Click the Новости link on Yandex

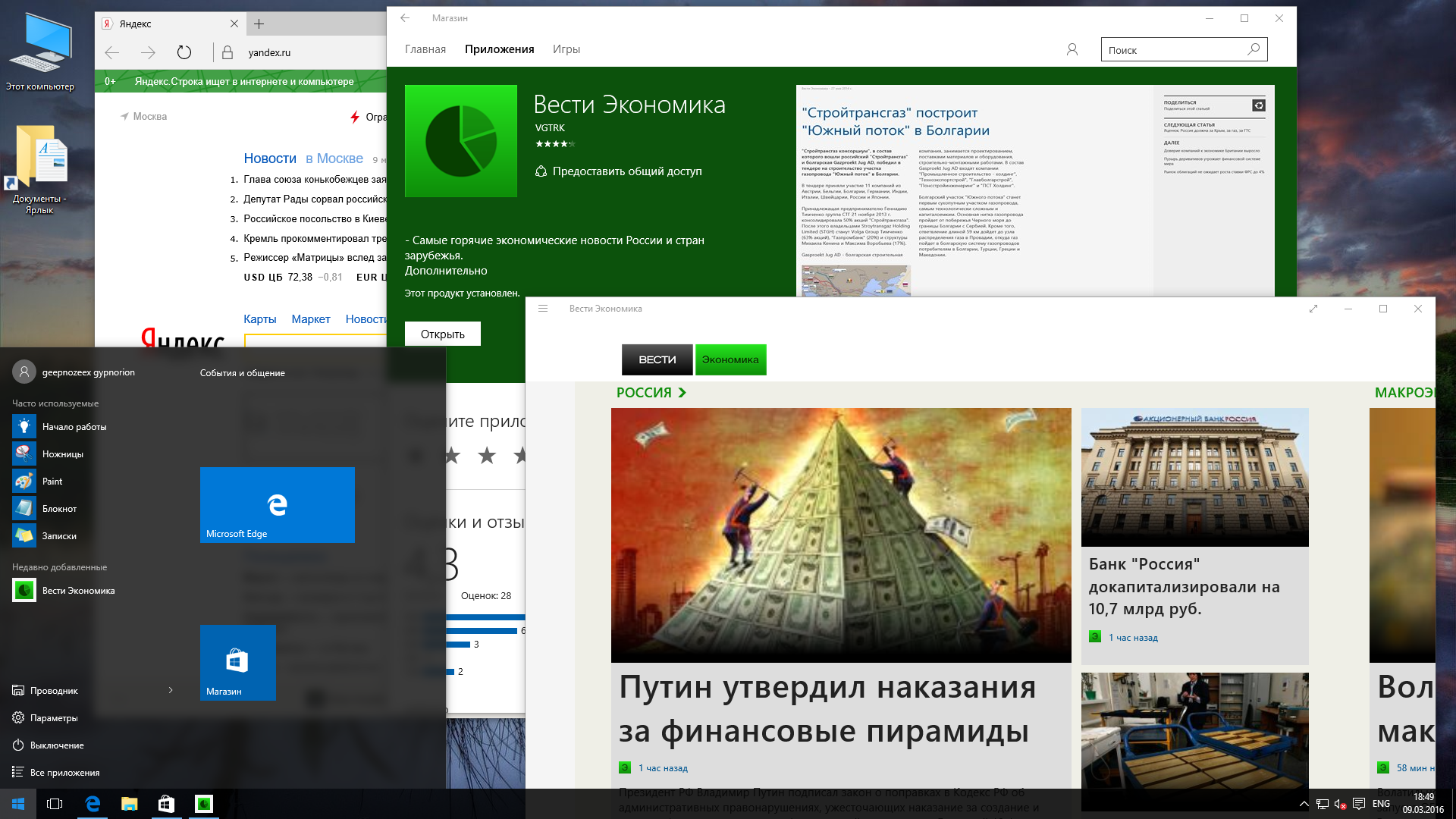pyautogui.click(x=270, y=158)
